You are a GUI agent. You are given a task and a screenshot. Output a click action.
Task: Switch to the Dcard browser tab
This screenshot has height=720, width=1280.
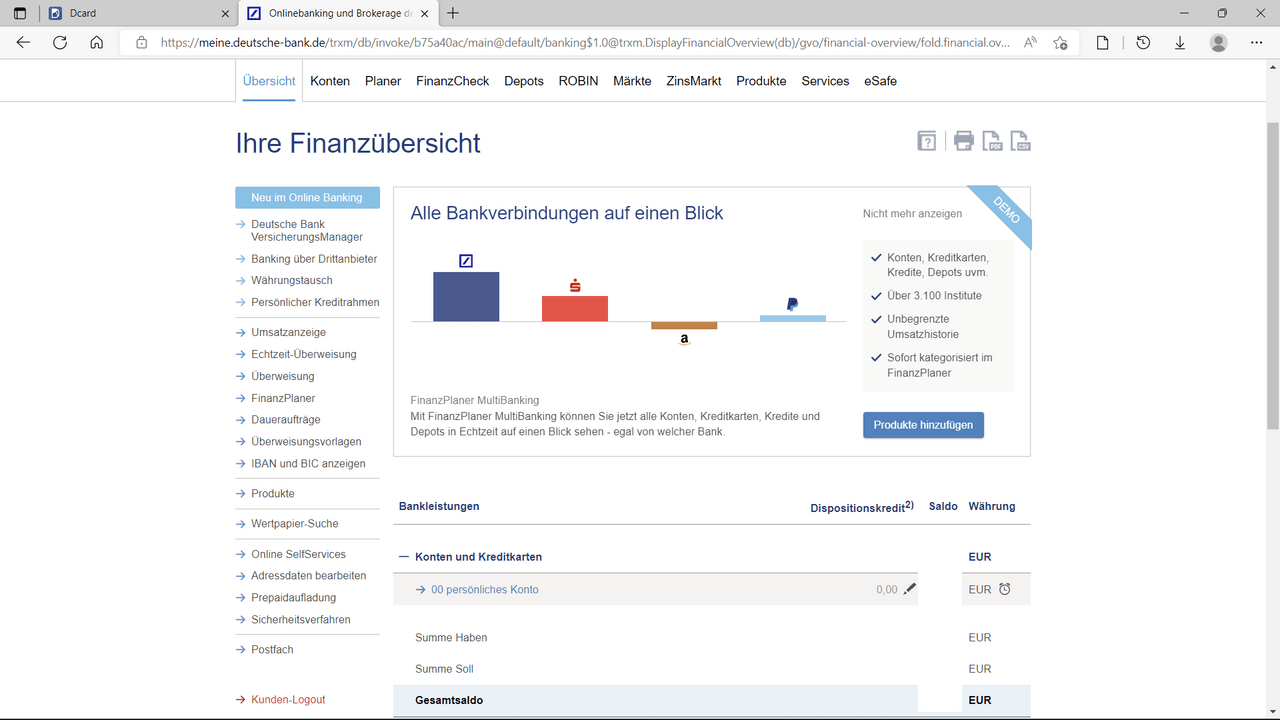tap(138, 13)
